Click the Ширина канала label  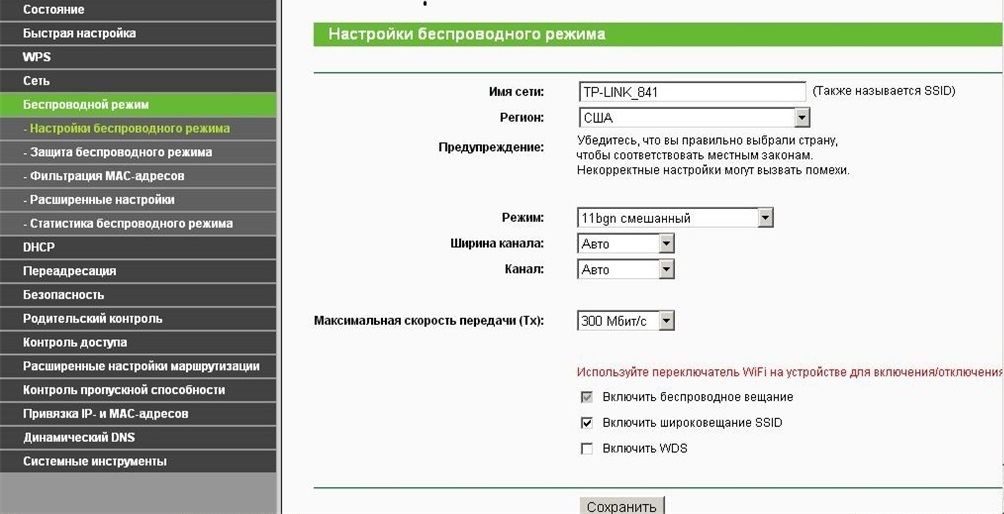498,244
